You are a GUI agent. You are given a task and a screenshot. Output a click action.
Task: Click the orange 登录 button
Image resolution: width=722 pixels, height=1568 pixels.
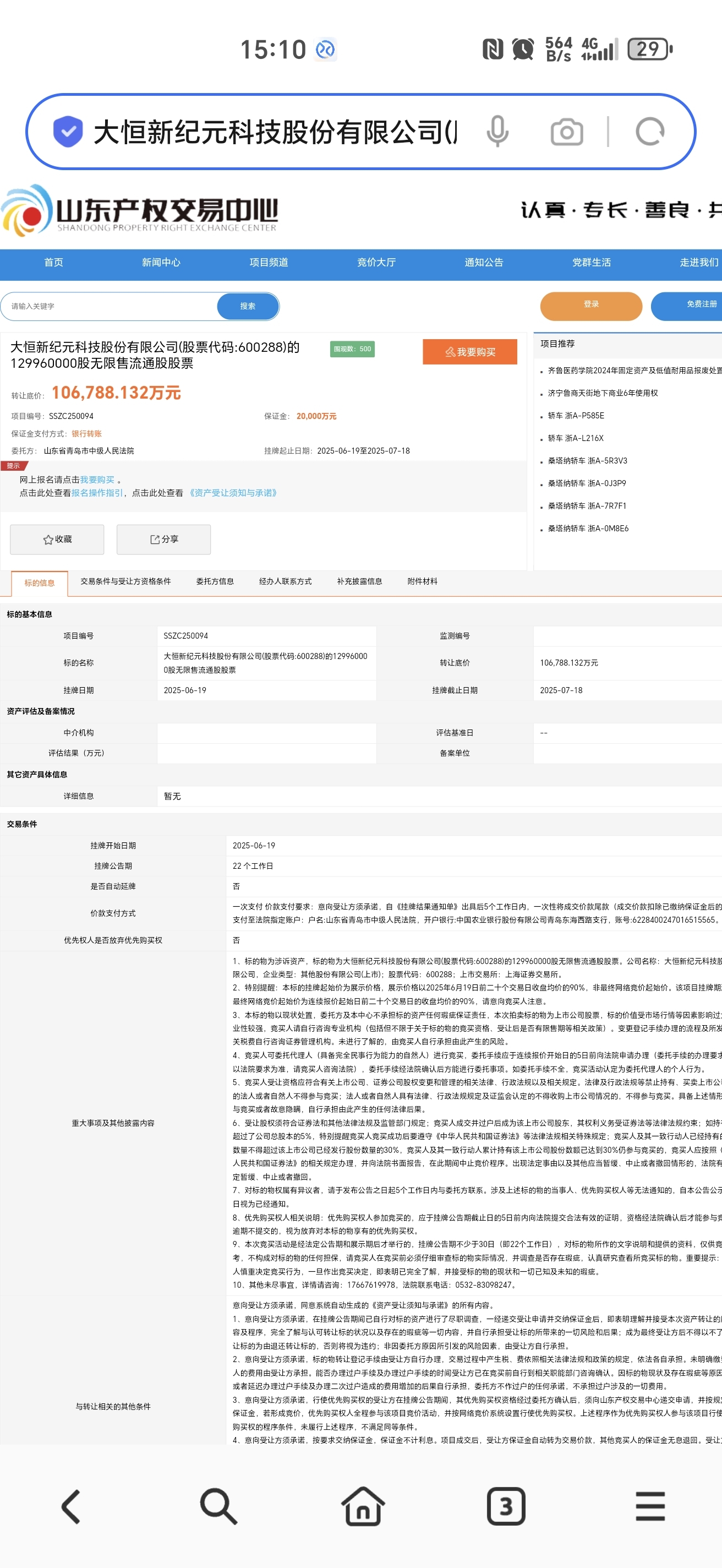point(591,305)
